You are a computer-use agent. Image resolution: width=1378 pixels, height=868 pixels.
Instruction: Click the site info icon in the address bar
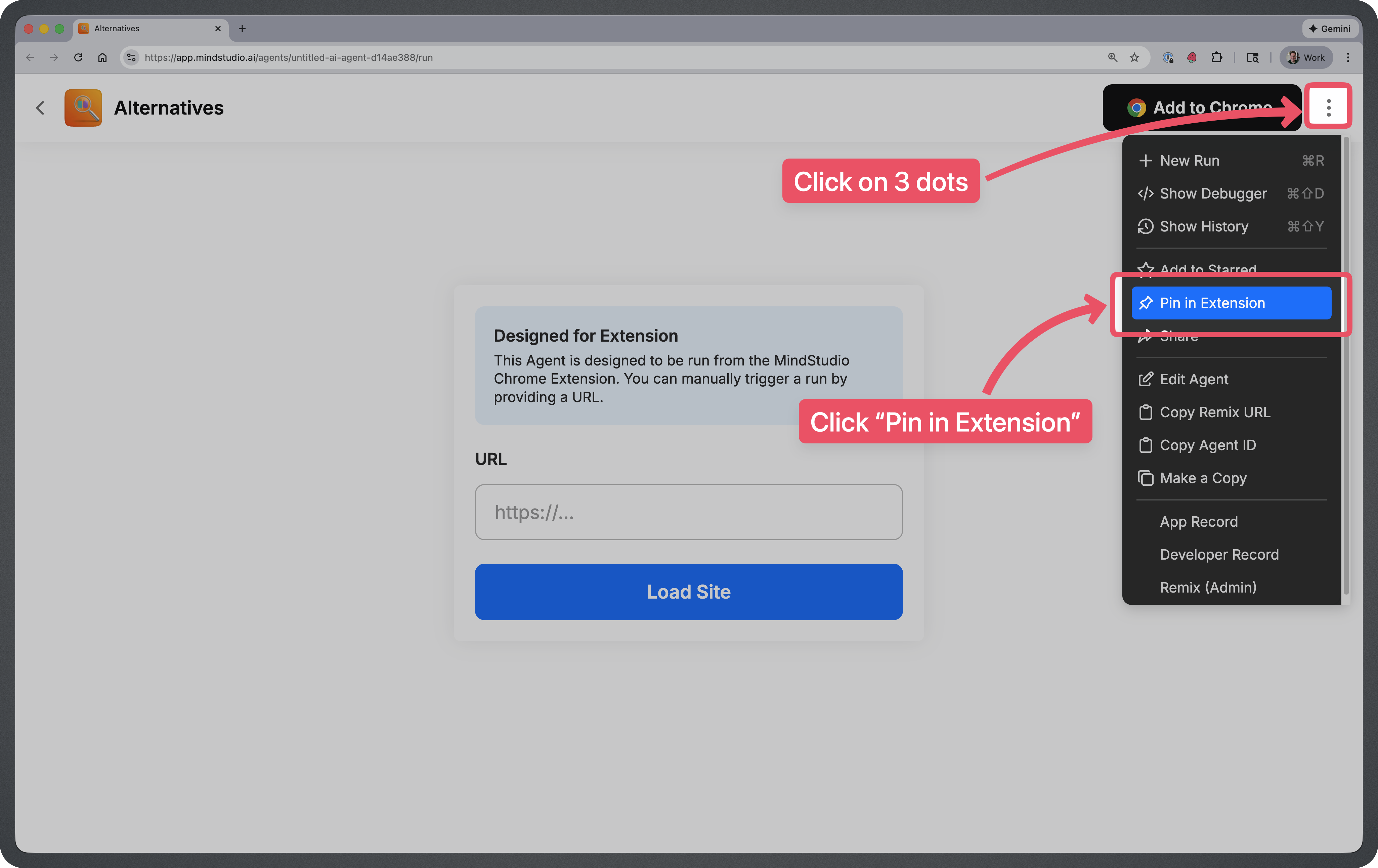(131, 57)
